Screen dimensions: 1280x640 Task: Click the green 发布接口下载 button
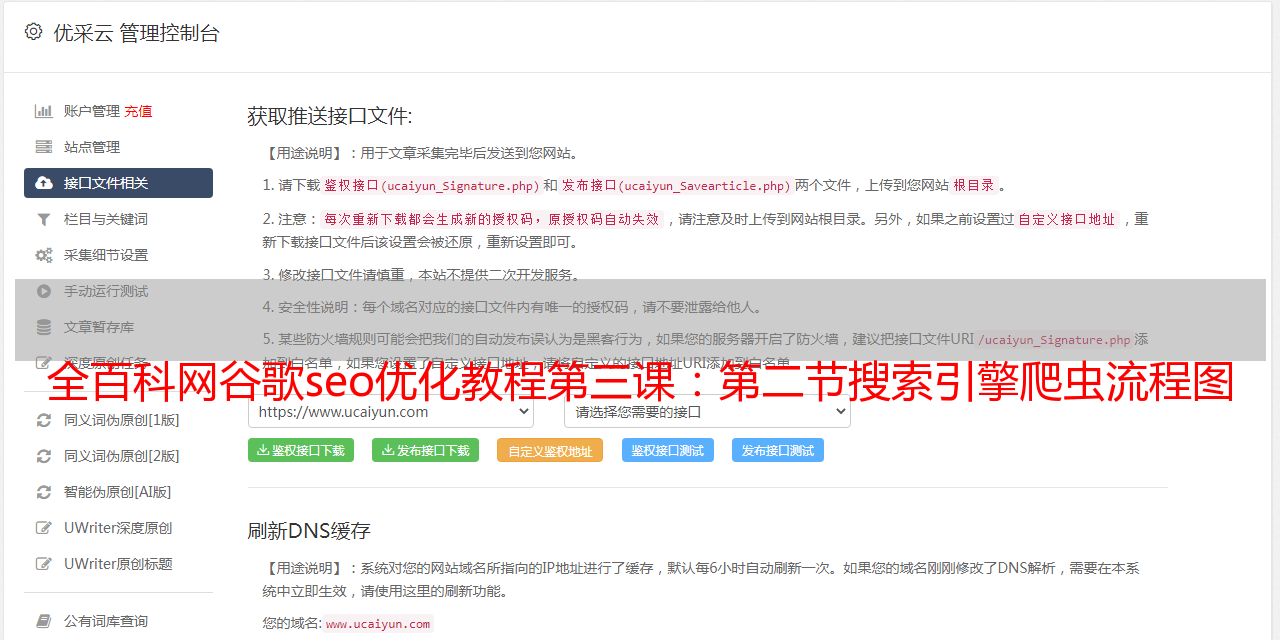(x=425, y=450)
